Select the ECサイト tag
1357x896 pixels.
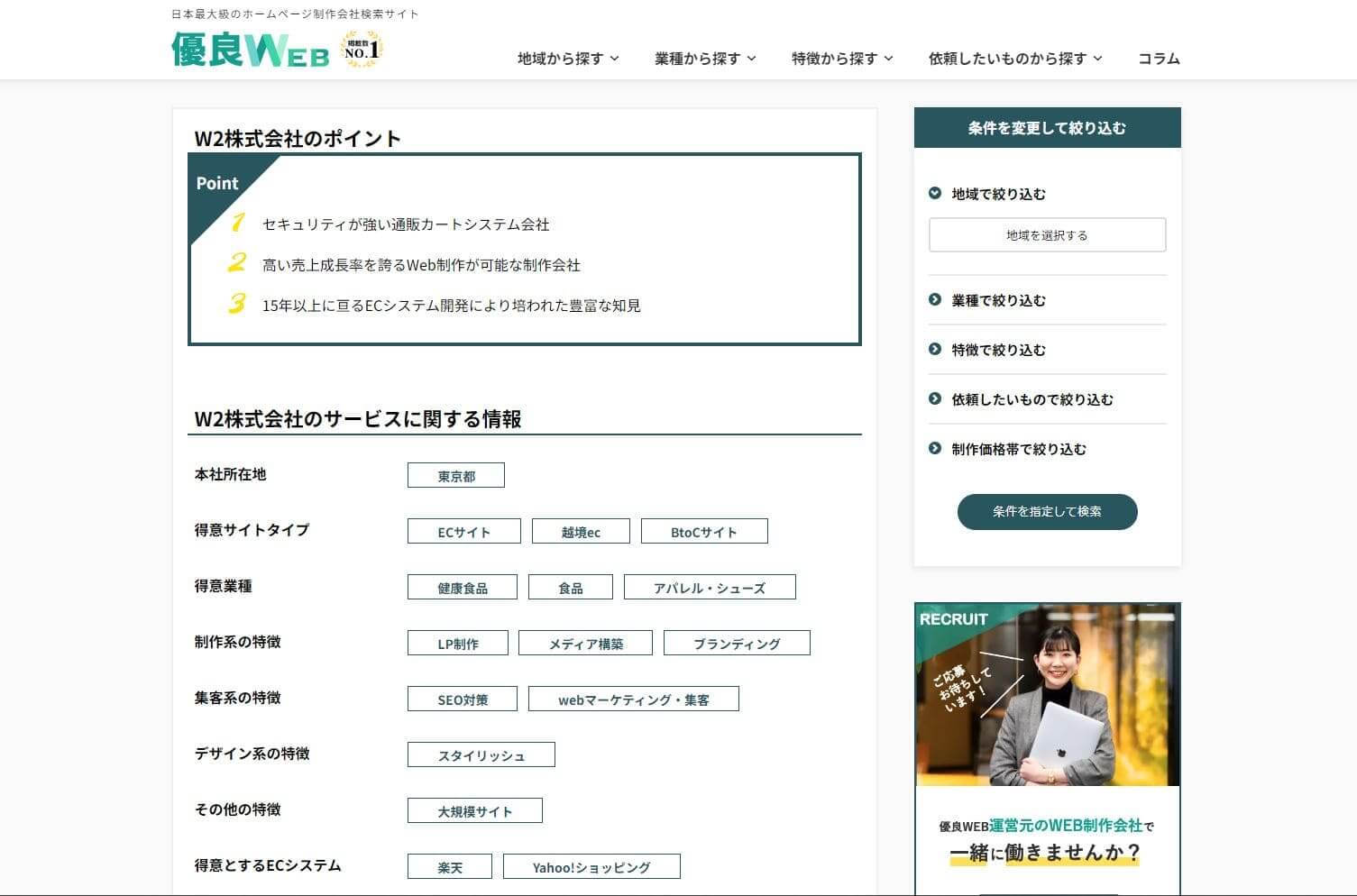464,531
